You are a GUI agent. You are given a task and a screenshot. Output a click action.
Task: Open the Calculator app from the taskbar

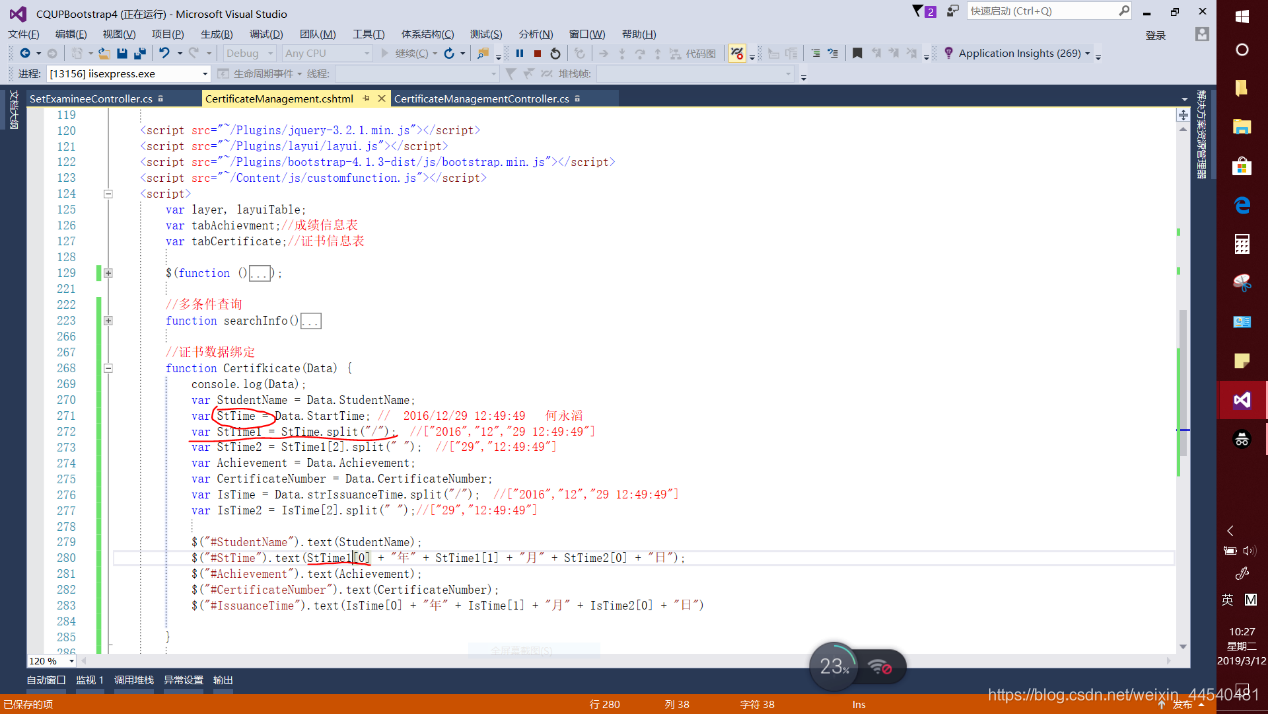pyautogui.click(x=1242, y=244)
